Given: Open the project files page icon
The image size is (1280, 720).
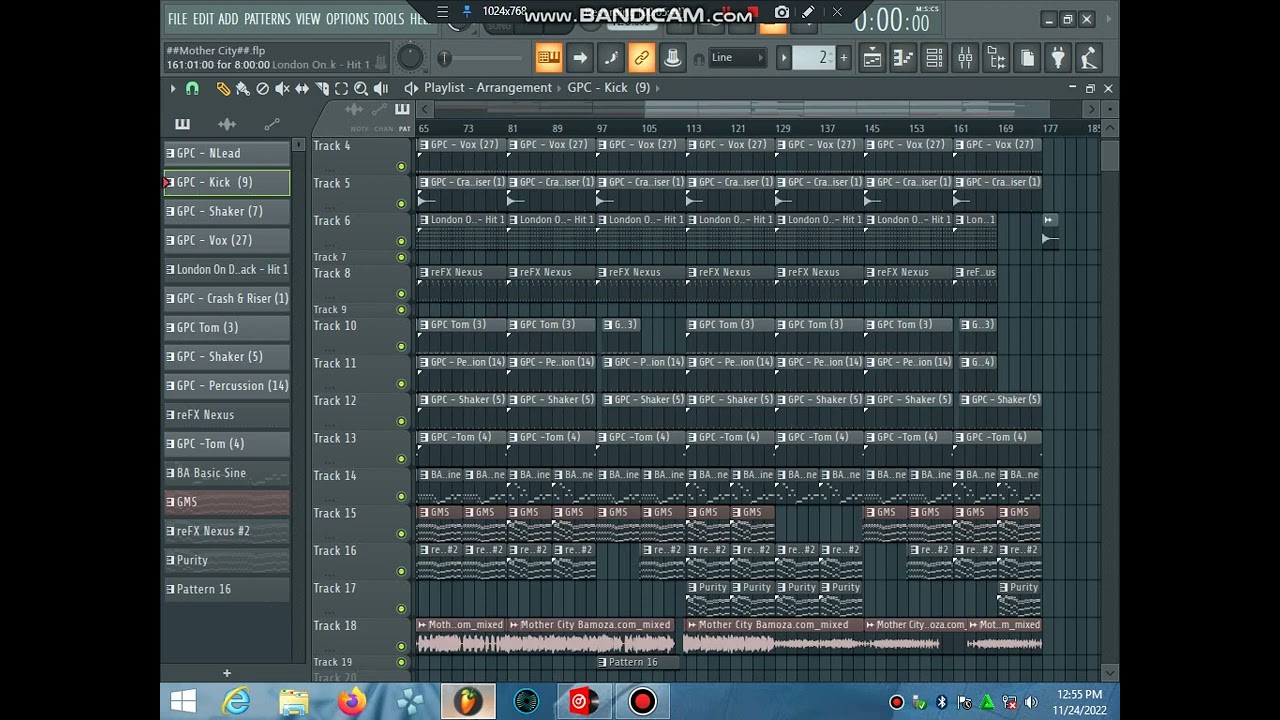Looking at the screenshot, I should coord(1027,58).
